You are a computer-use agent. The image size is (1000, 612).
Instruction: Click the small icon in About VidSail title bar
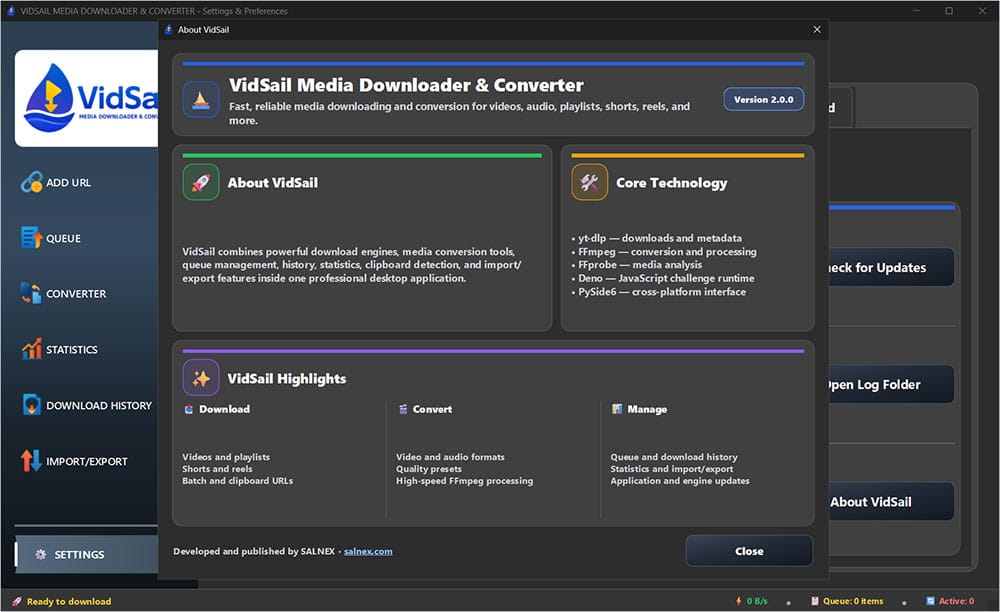click(x=168, y=29)
